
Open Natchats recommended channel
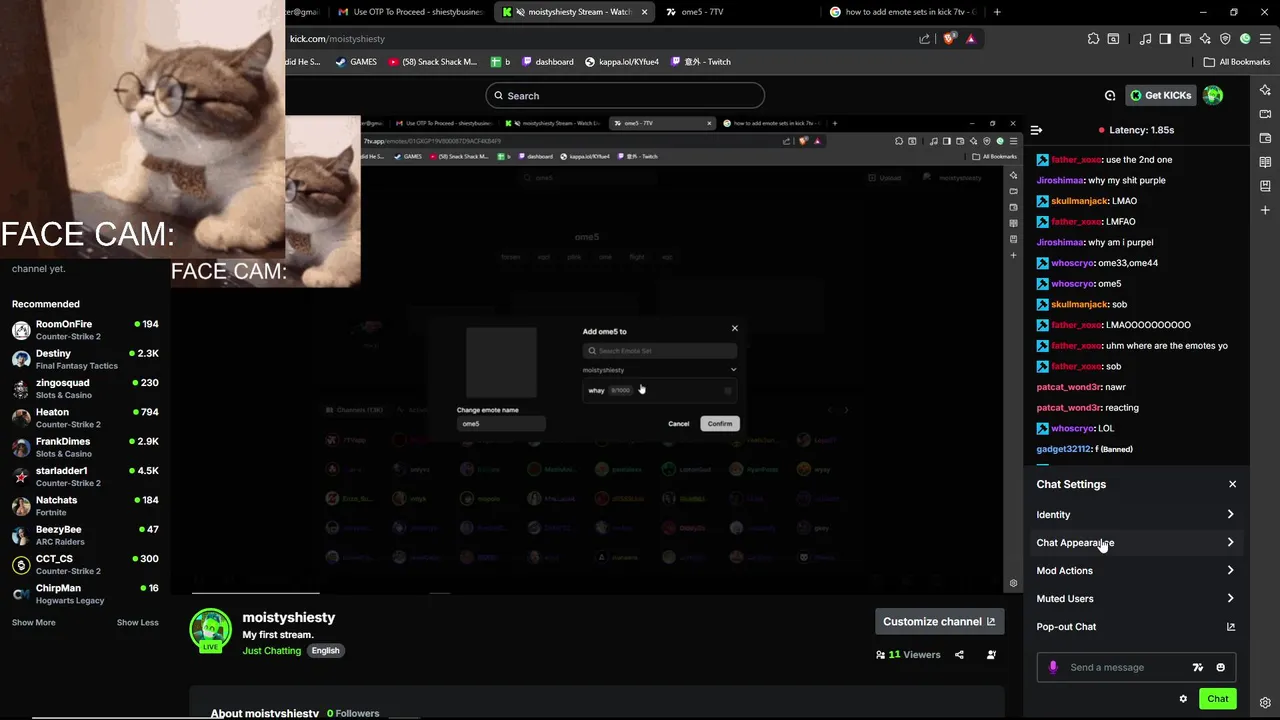click(85, 506)
